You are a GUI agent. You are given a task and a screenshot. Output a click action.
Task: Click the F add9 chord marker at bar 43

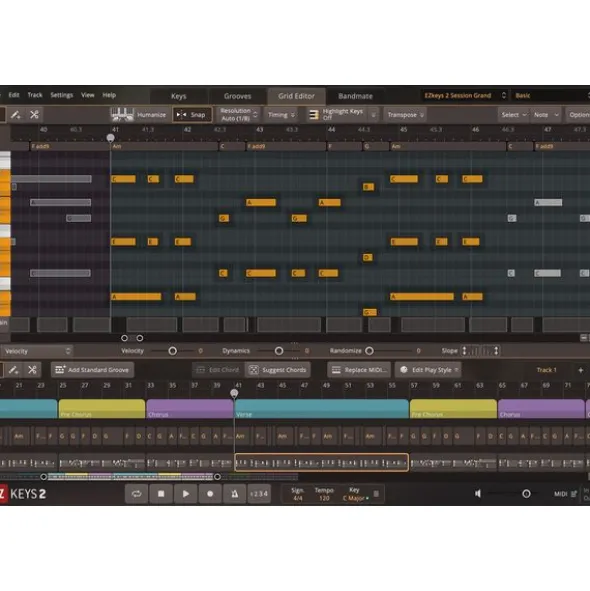[286, 146]
